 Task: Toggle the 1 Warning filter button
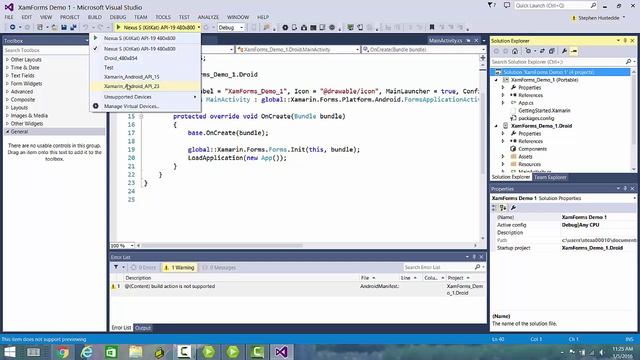179,268
